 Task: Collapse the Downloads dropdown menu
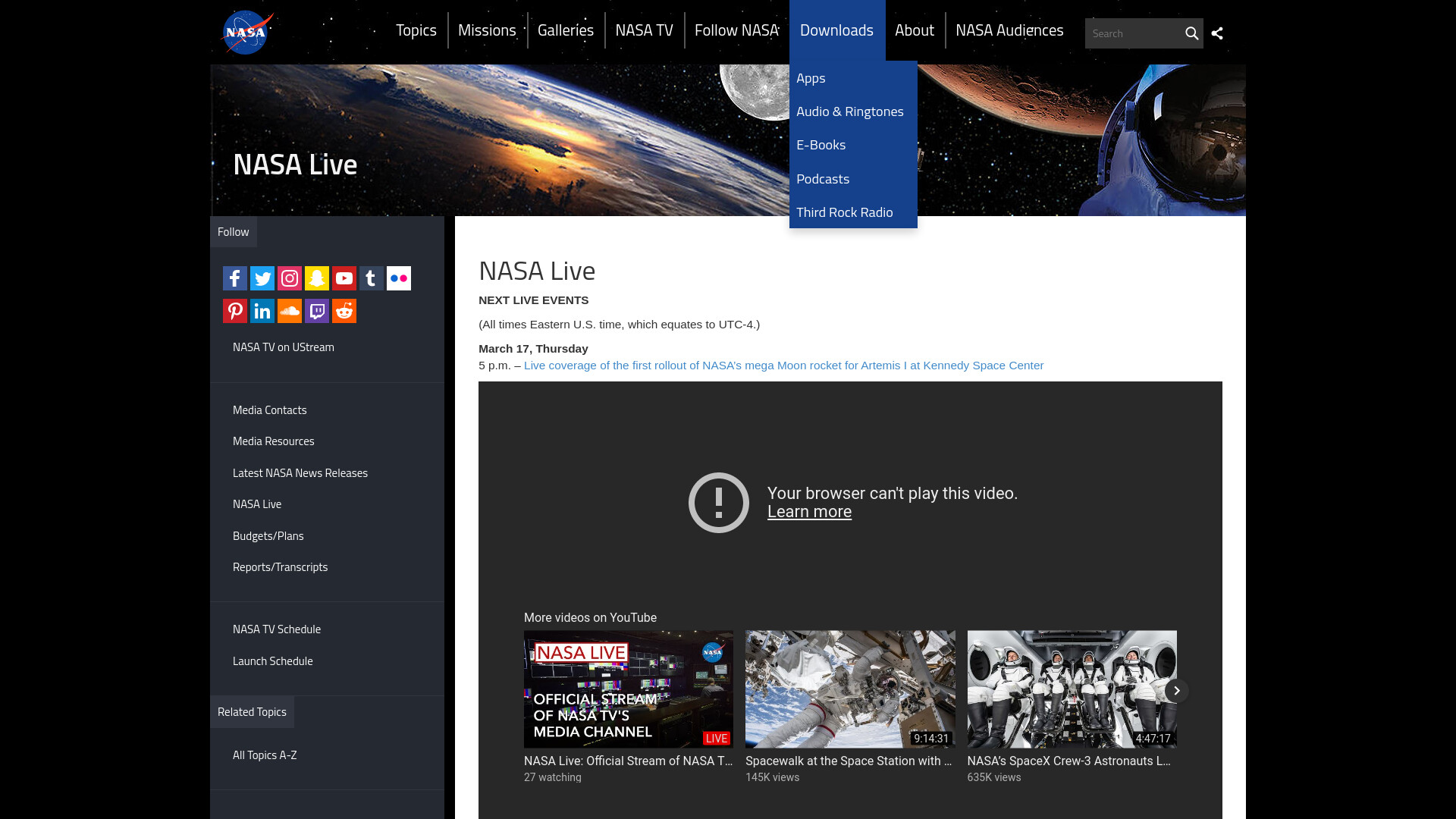836,30
